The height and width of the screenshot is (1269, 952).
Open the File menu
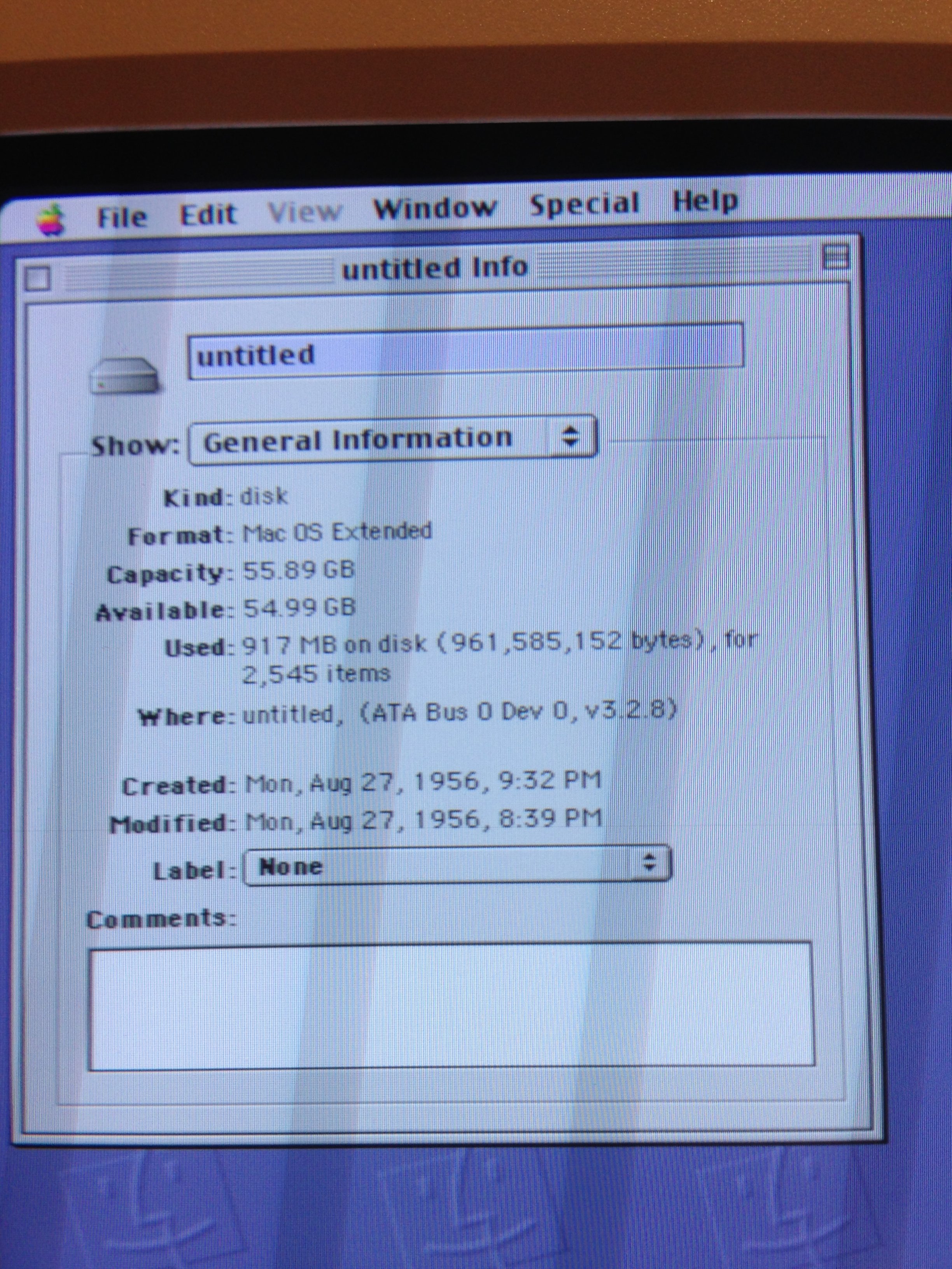[x=122, y=217]
